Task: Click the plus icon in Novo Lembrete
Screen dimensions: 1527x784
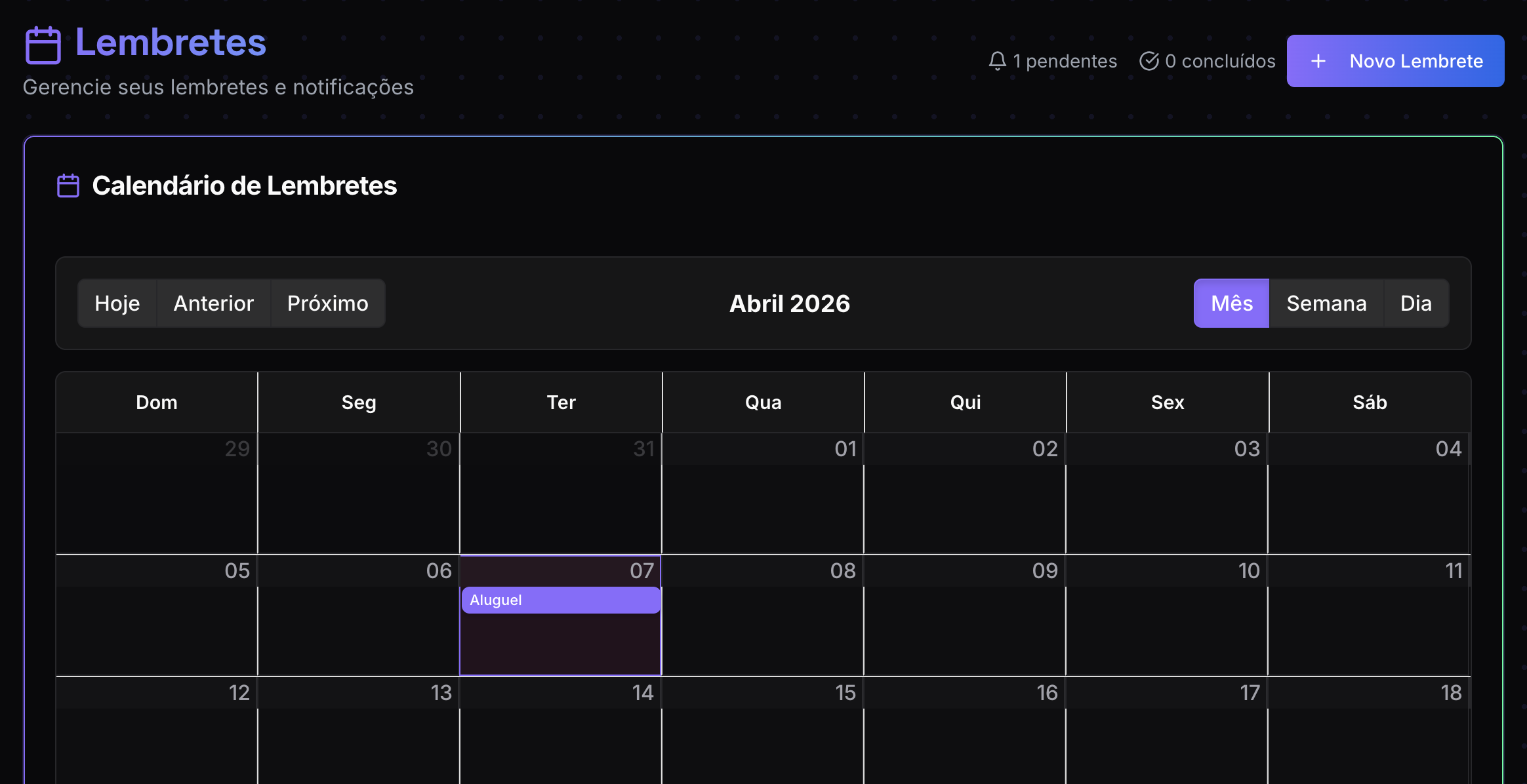Action: coord(1318,61)
